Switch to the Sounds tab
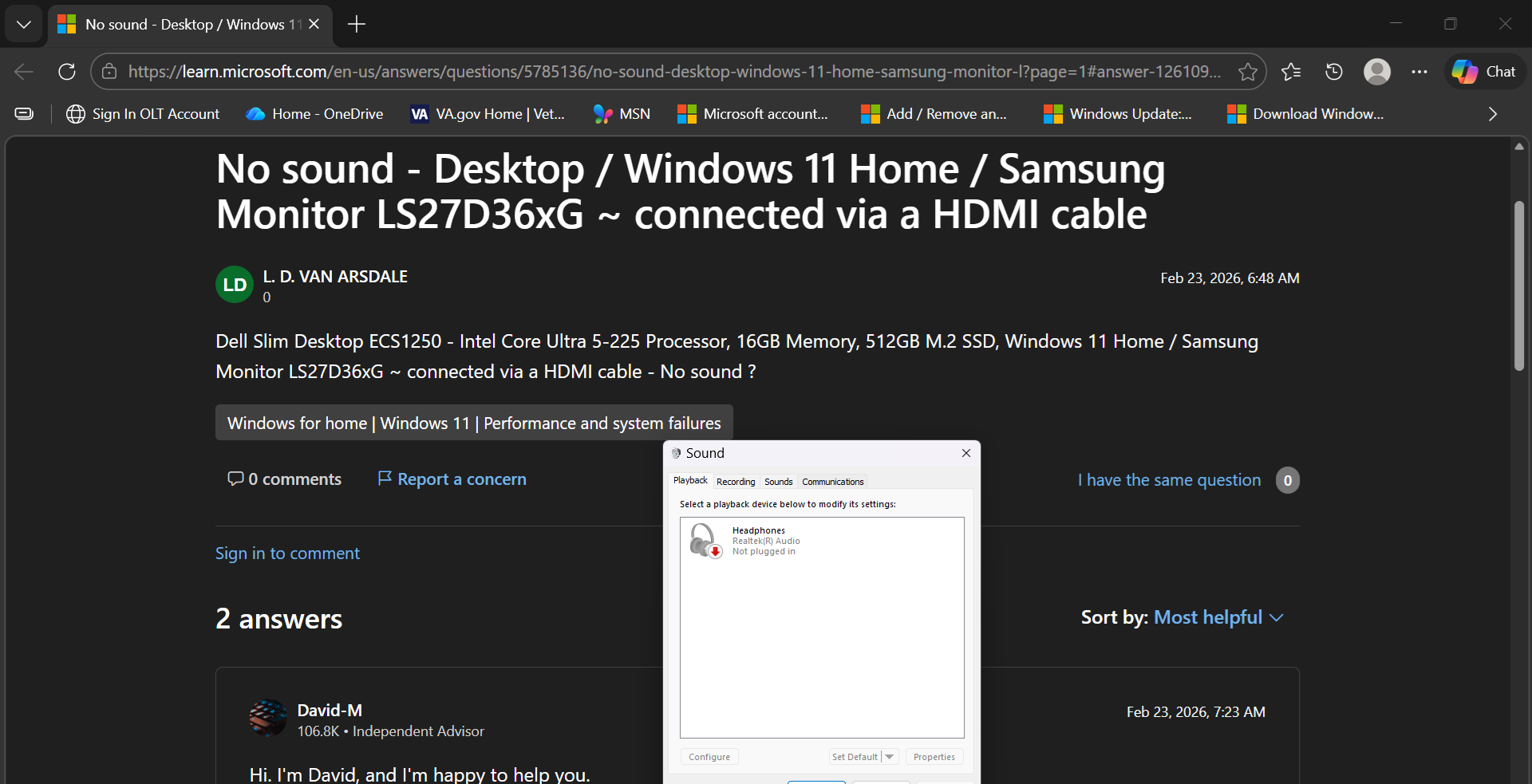This screenshot has height=784, width=1532. click(x=779, y=482)
